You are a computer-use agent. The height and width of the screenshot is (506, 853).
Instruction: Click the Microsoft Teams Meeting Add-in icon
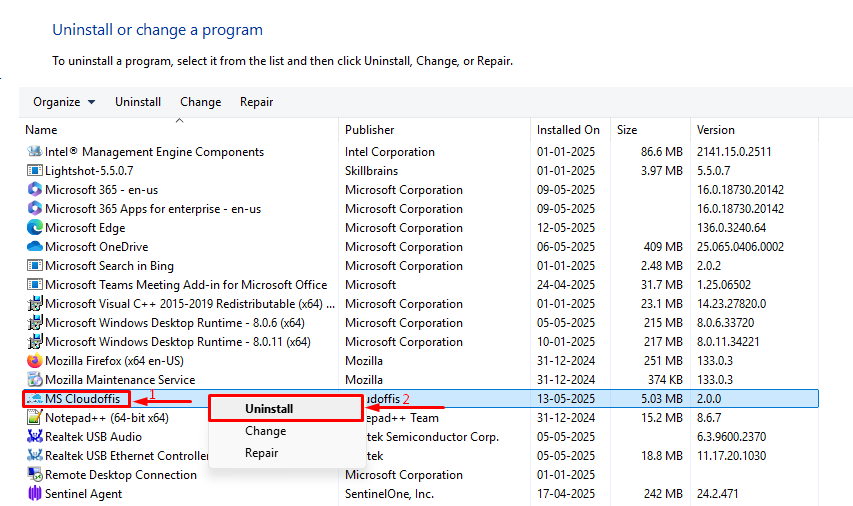[35, 285]
